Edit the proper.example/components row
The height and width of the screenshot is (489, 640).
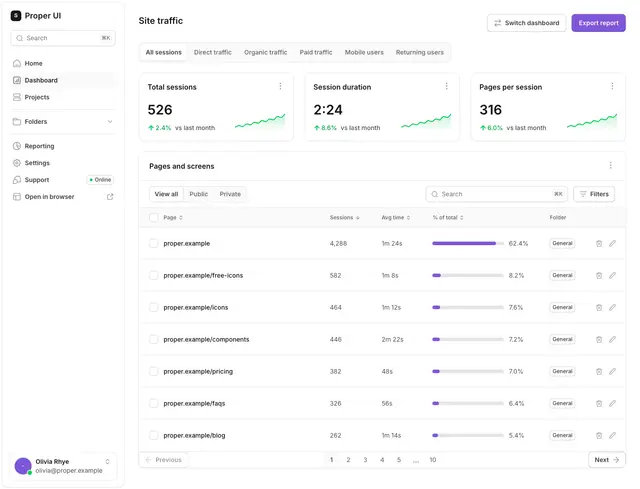(612, 340)
